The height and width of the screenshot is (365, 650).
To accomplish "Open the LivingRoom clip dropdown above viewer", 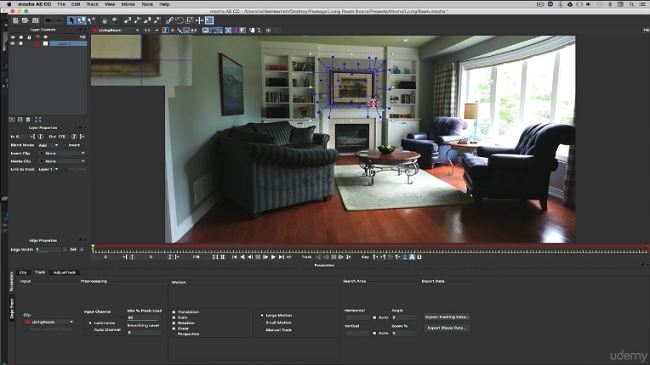I will pyautogui.click(x=116, y=30).
